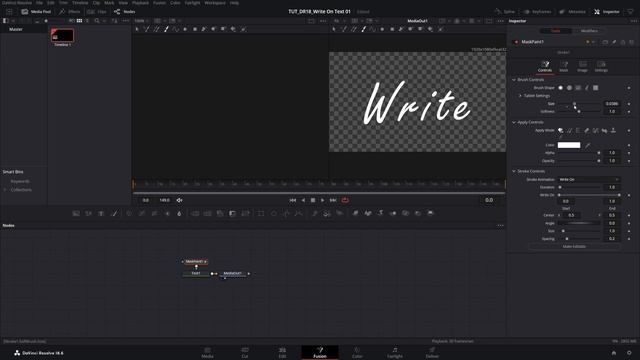
Task: Select the image brush shape
Action: (x=578, y=88)
